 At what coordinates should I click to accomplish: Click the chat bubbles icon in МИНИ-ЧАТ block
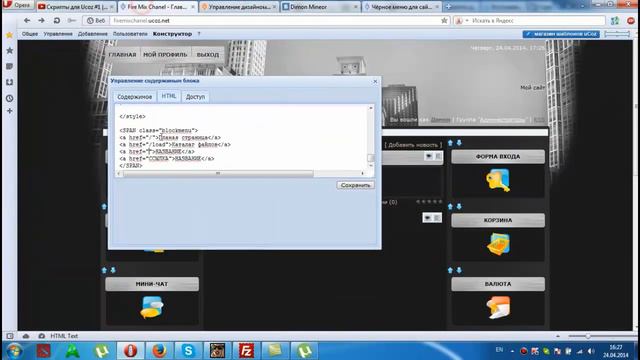(x=151, y=307)
